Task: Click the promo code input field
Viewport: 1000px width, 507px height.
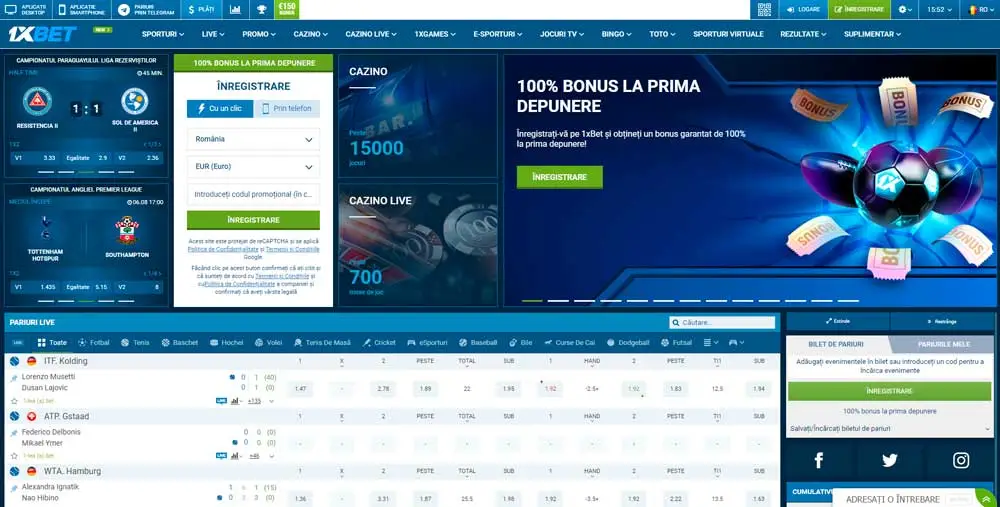Action: (253, 194)
